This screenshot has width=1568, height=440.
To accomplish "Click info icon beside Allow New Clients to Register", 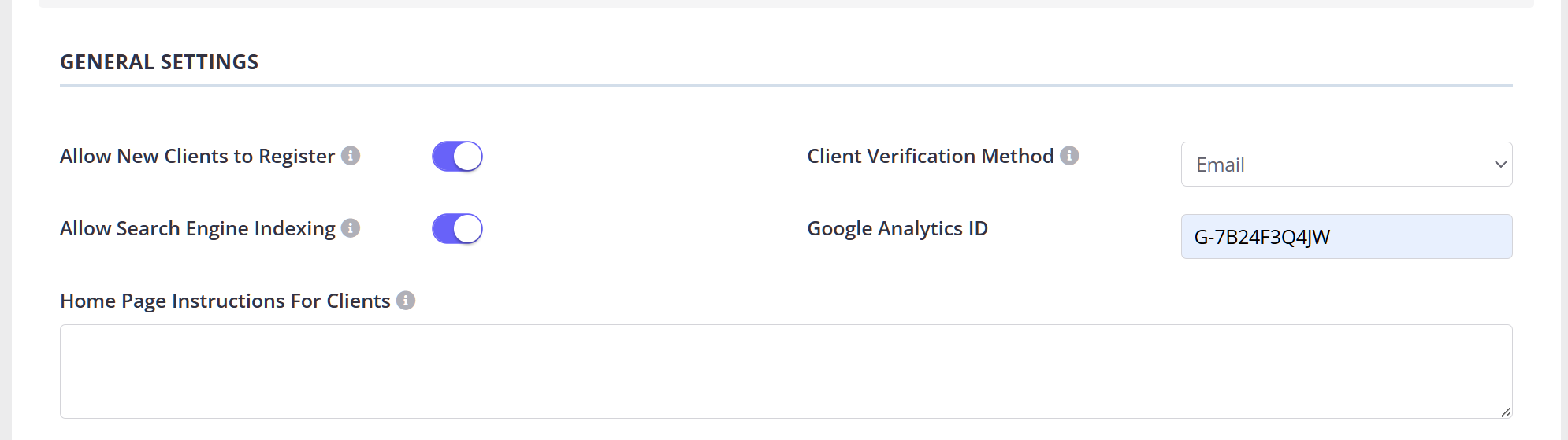I will pyautogui.click(x=351, y=156).
